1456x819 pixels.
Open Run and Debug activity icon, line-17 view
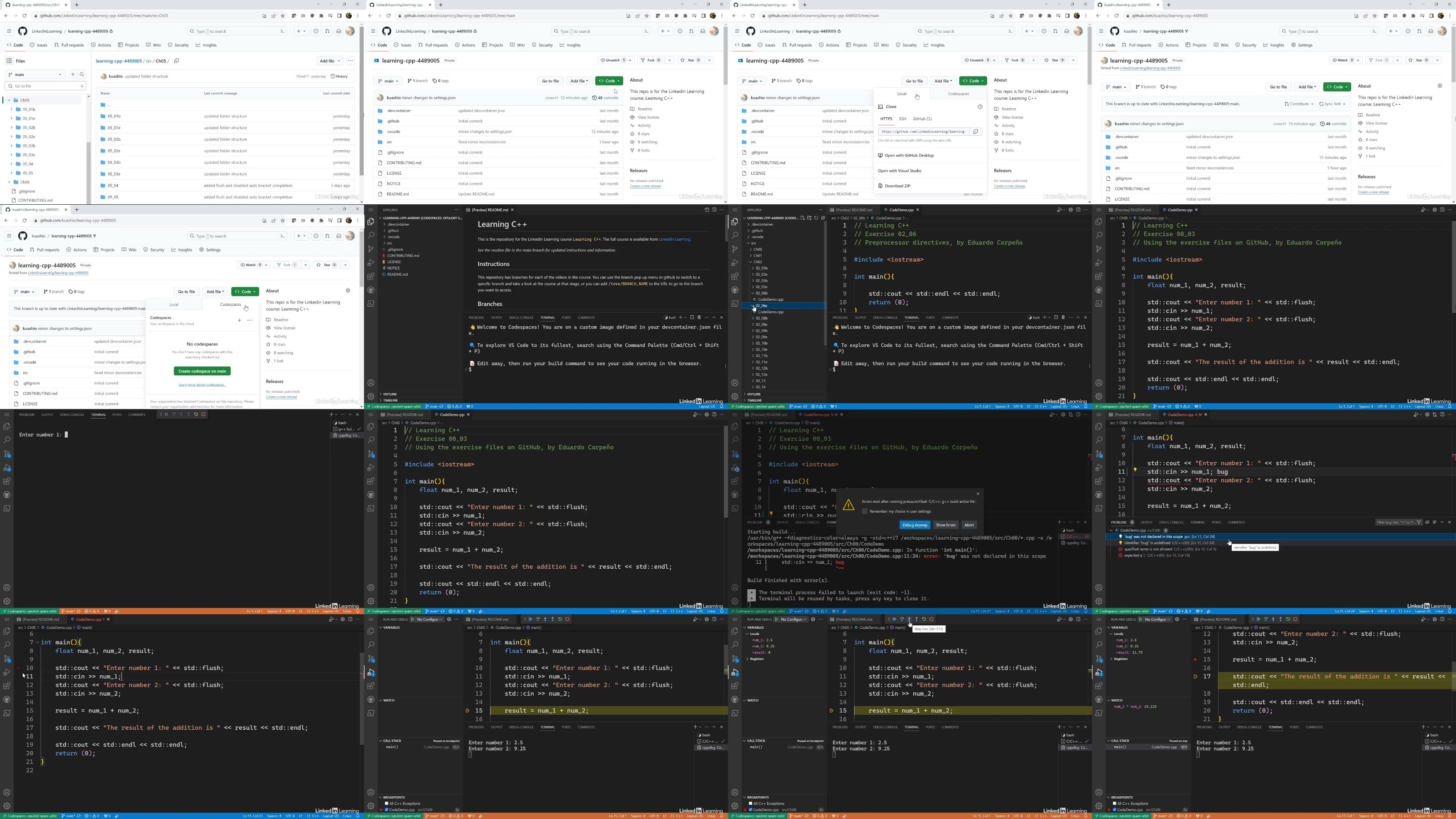[1099, 672]
